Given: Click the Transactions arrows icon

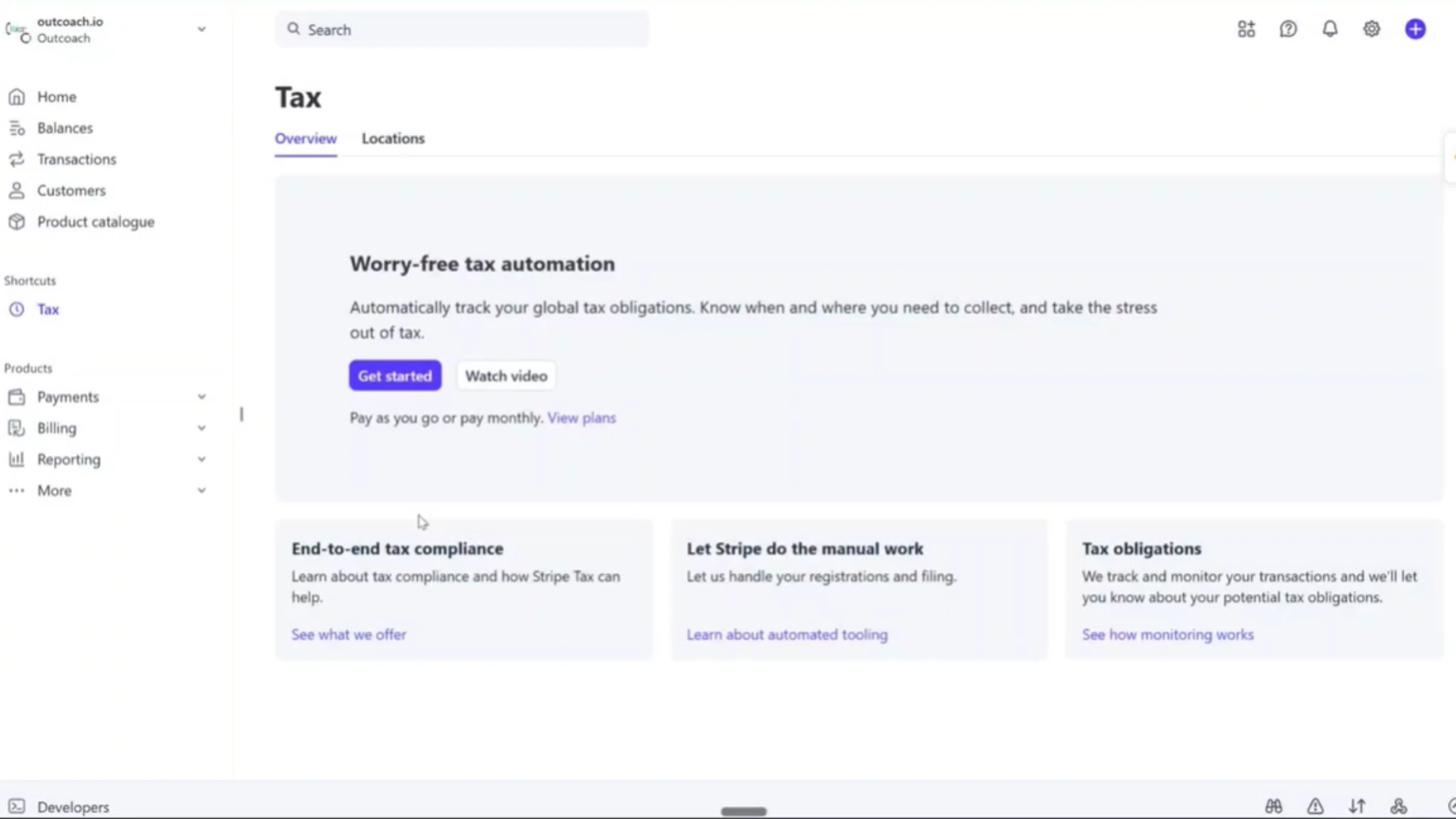Looking at the screenshot, I should pos(17,159).
